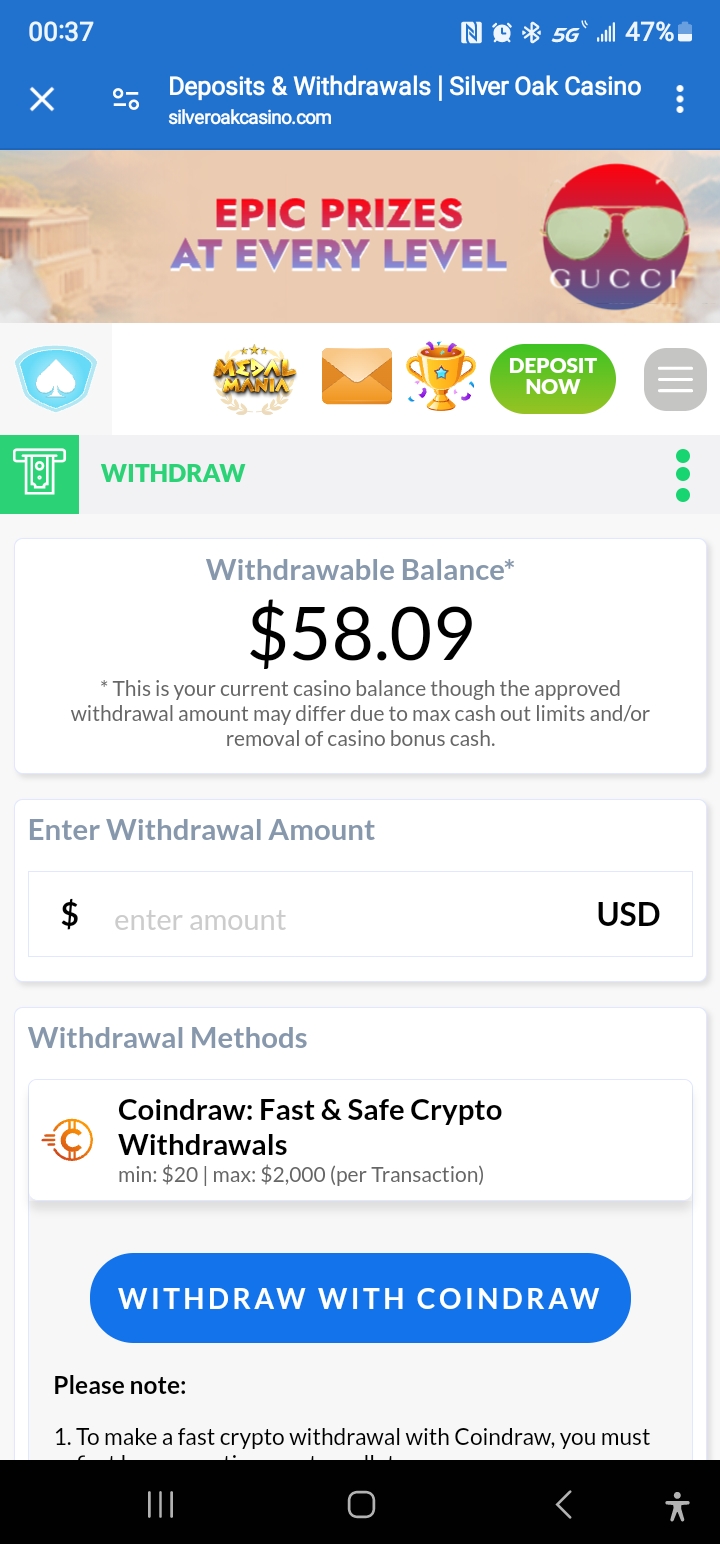Tap the orange Coindraw coin logo
Screen dimensions: 720x1544
point(68,1140)
